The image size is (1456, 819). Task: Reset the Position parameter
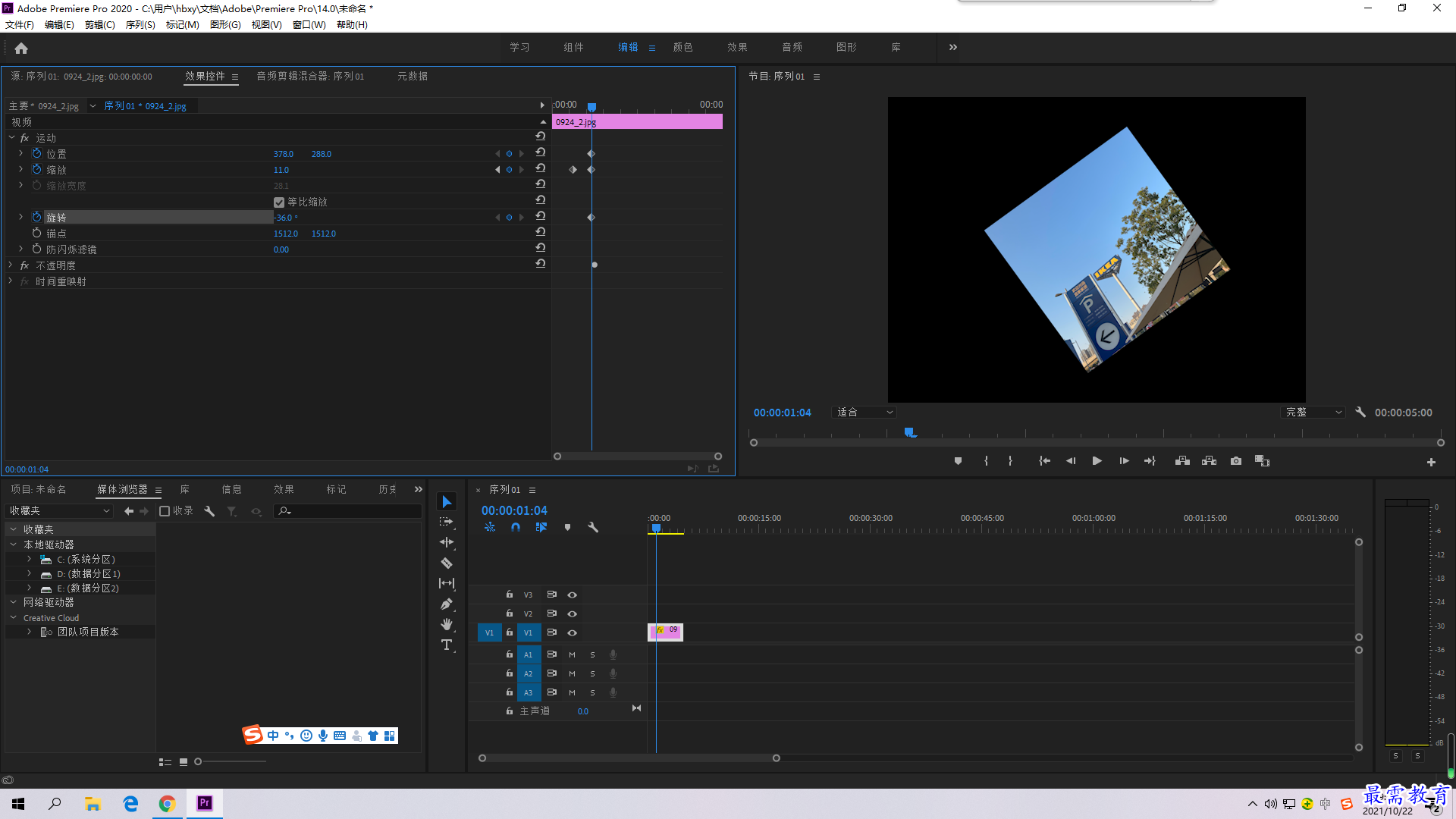pos(541,152)
